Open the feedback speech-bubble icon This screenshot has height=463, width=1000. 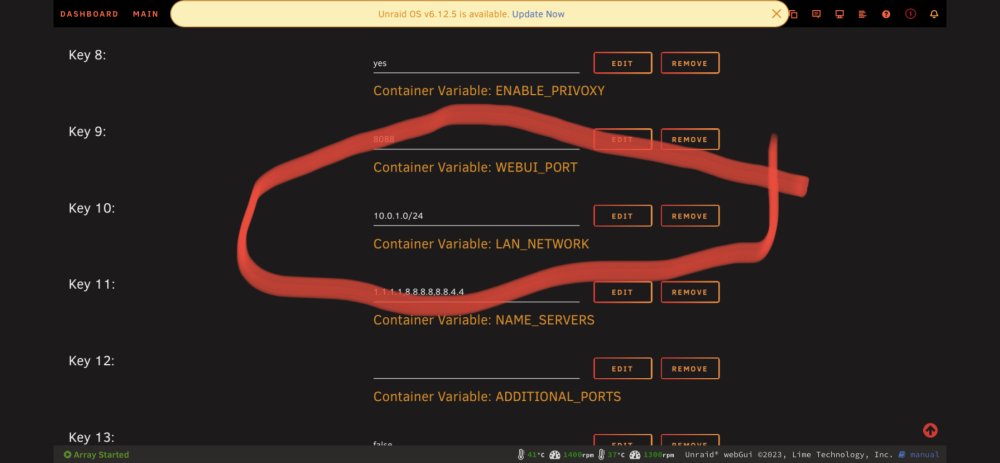click(816, 14)
